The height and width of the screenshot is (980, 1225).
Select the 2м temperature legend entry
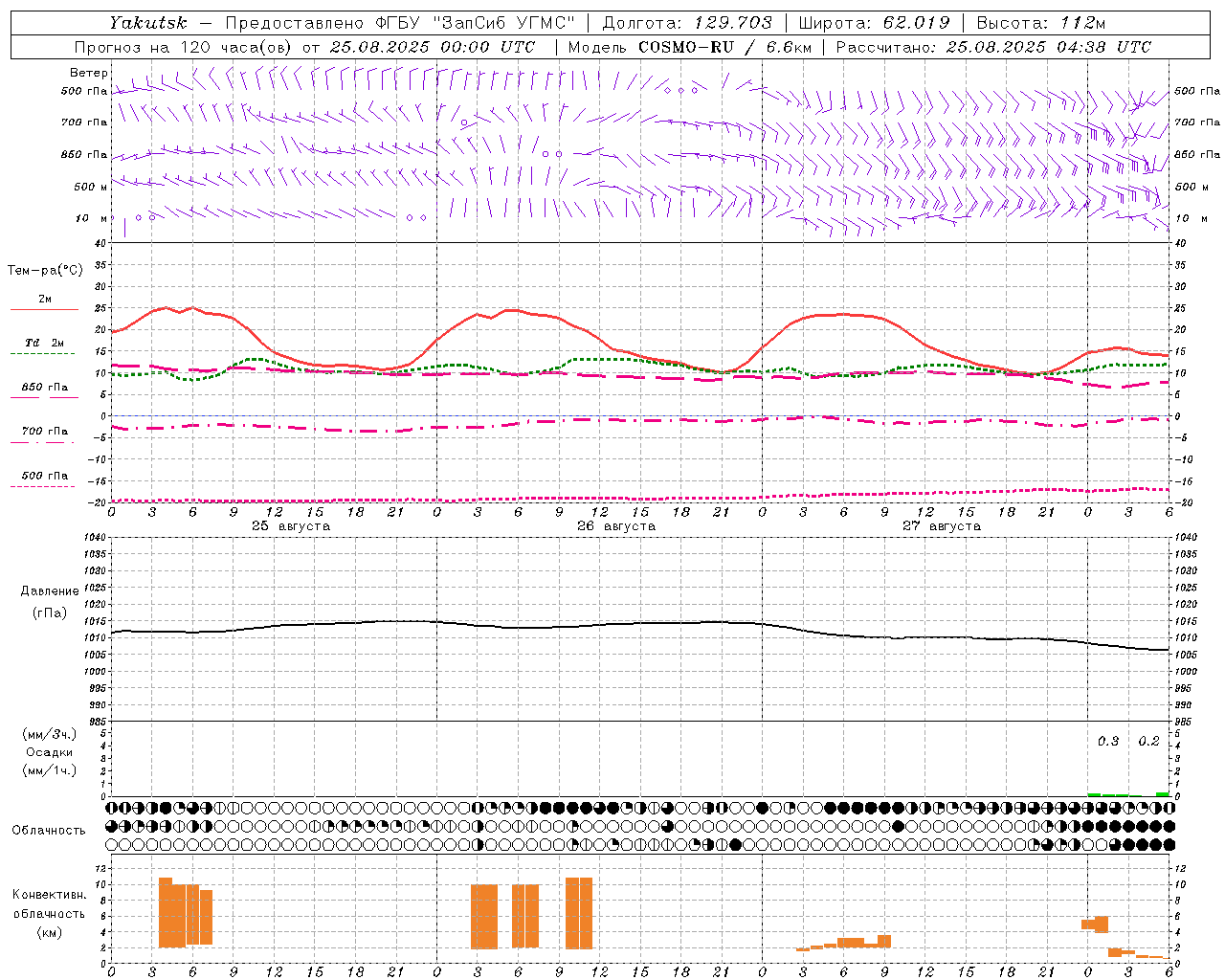tap(45, 300)
